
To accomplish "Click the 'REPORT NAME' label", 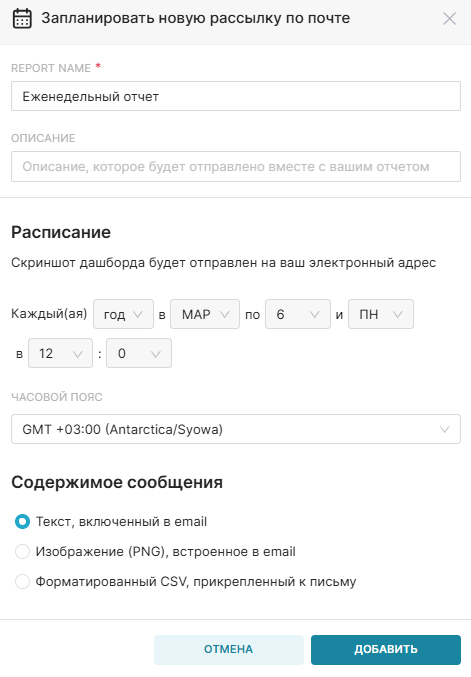I will click(x=51, y=68).
